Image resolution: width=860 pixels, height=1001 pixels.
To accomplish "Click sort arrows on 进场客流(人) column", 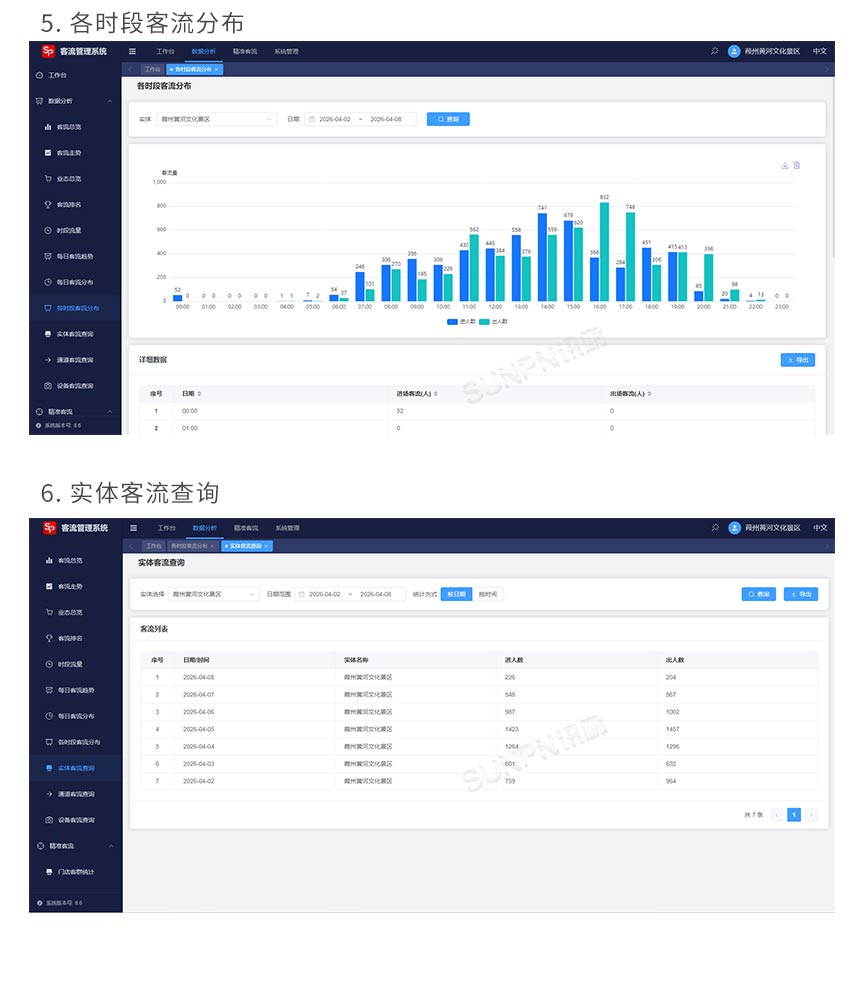I will 436,394.
